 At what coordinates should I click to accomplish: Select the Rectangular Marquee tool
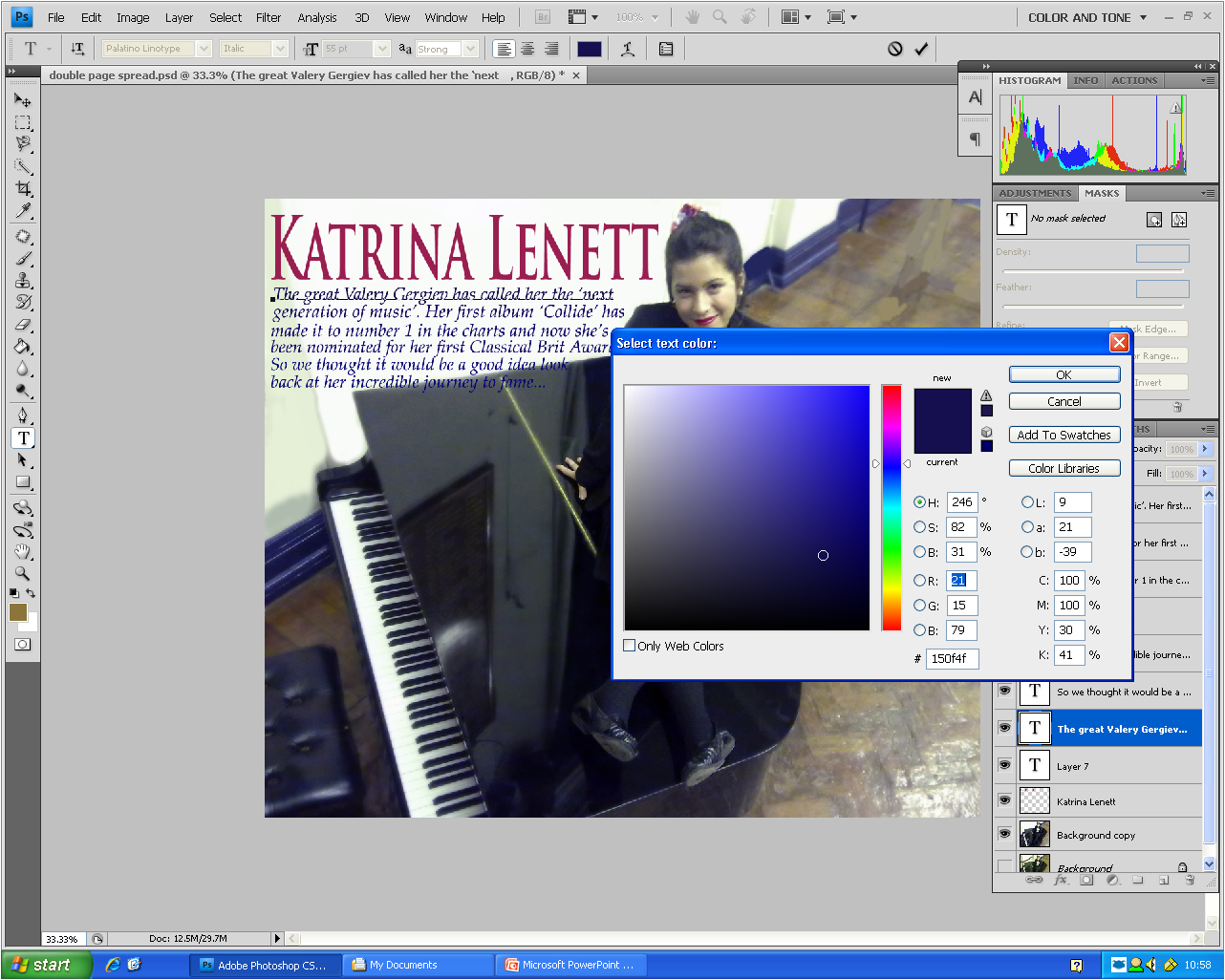[x=23, y=122]
